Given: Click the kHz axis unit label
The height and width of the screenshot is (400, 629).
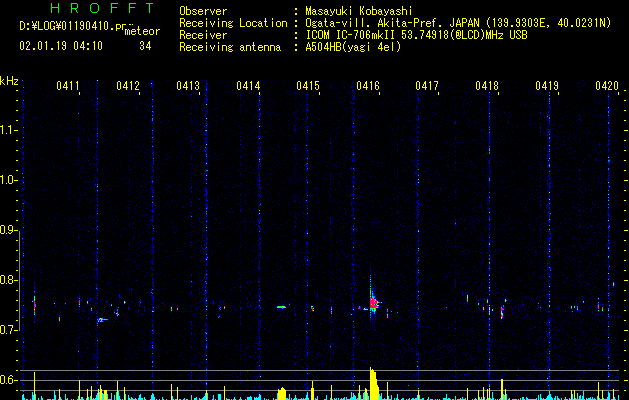Looking at the screenshot, I should pyautogui.click(x=9, y=81).
